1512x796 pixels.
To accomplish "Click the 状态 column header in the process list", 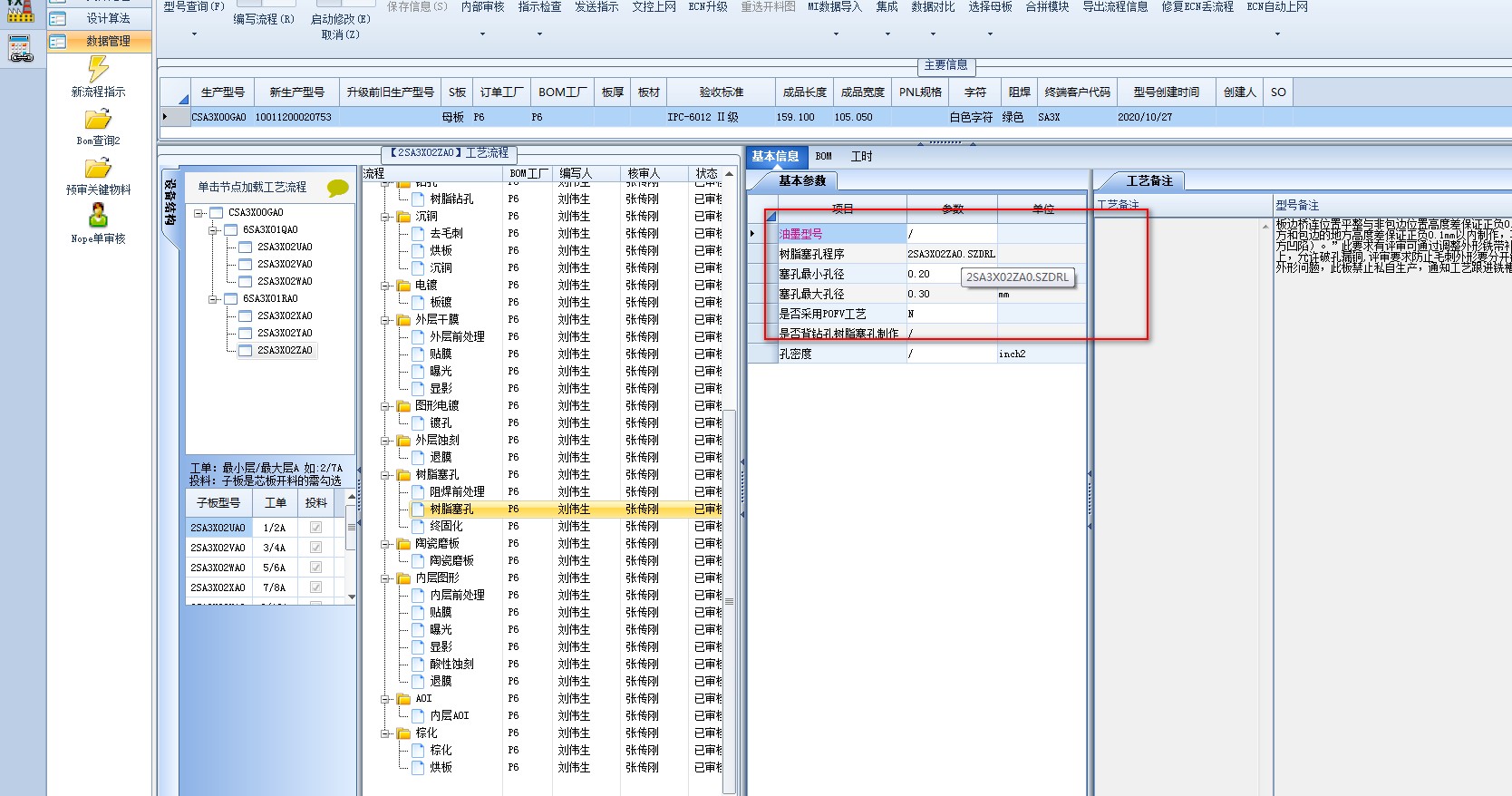I will pyautogui.click(x=706, y=173).
